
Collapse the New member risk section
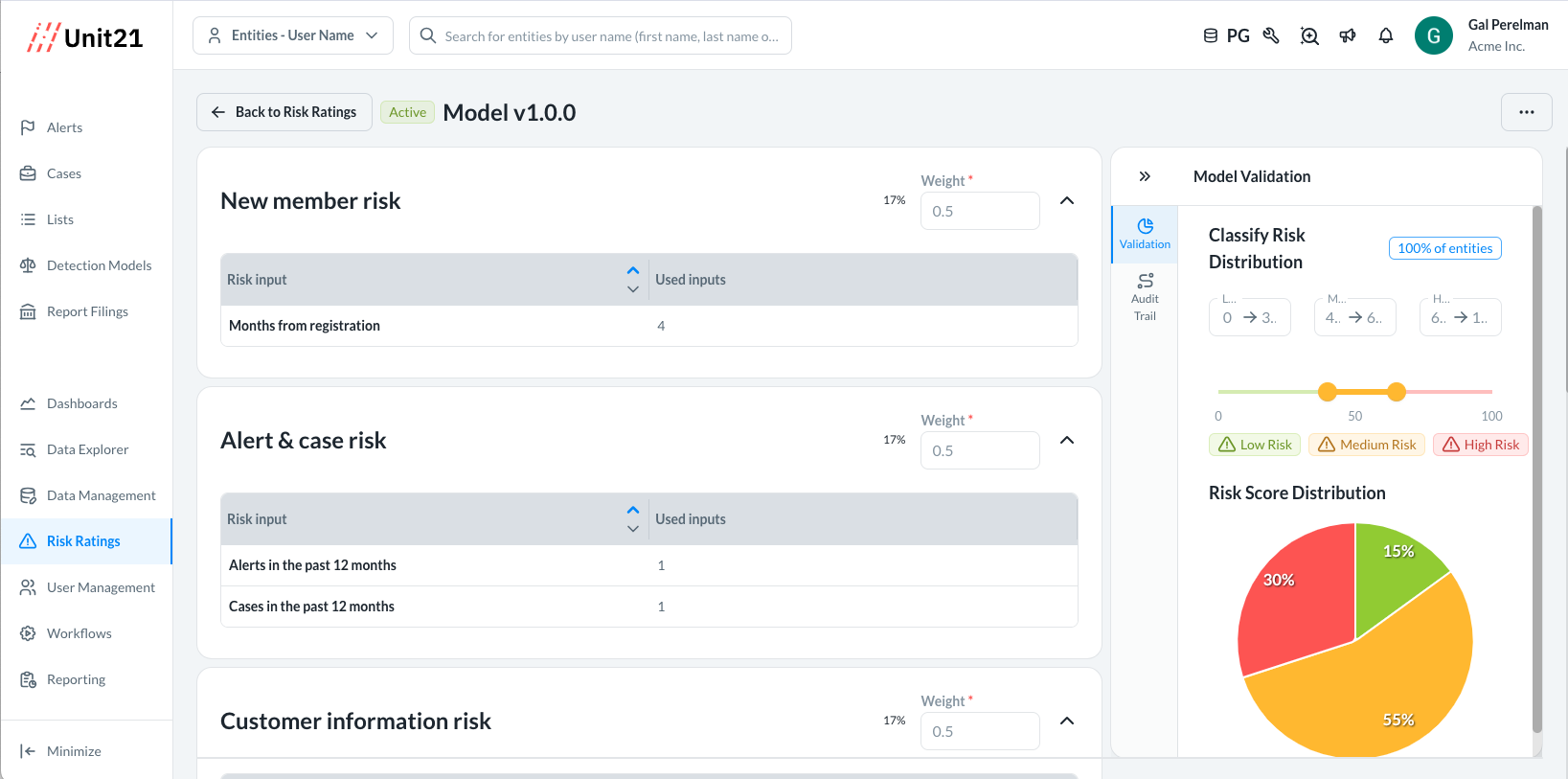1067,201
